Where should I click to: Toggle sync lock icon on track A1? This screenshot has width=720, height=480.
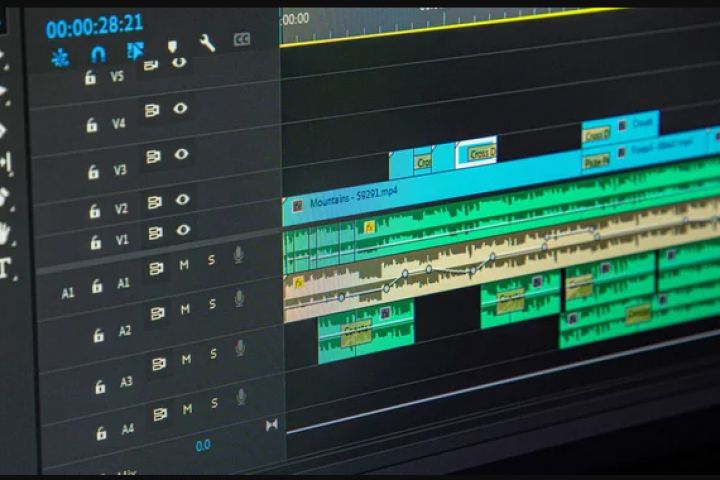tap(156, 268)
